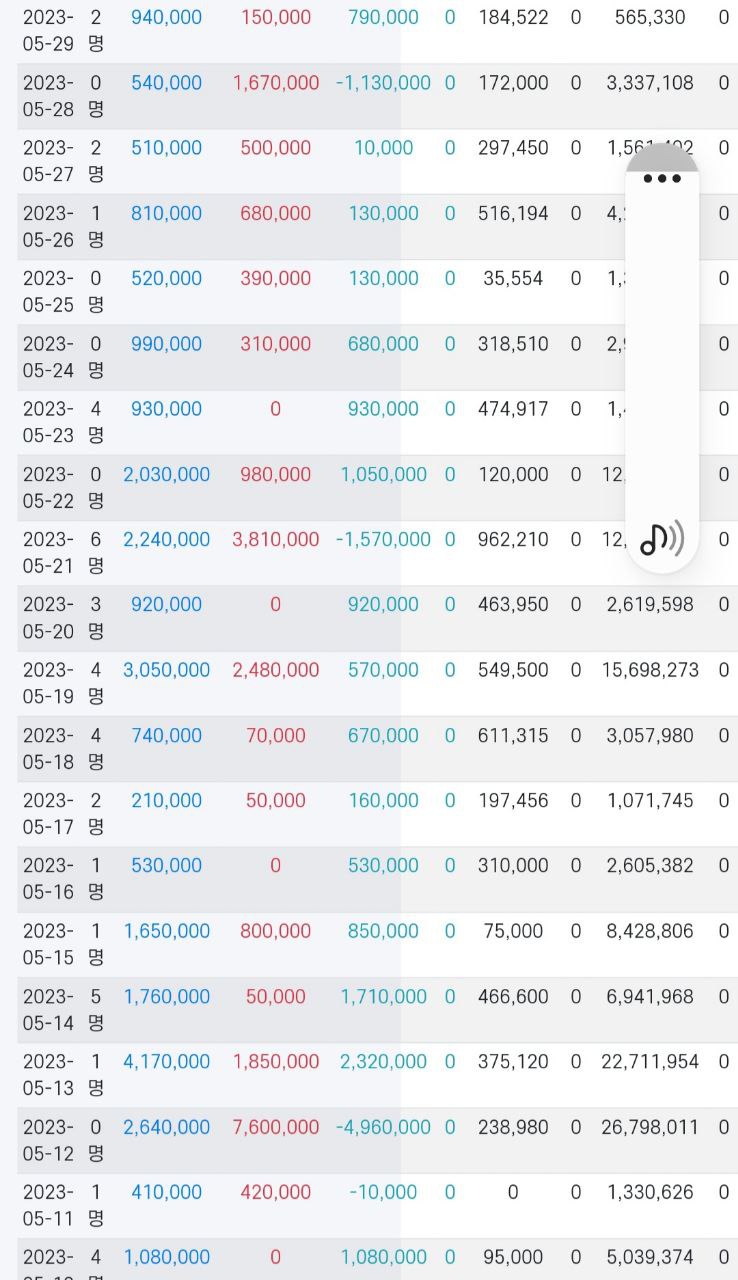This screenshot has width=738, height=1280.
Task: Select deposit amount 2,240,000 for 05-21
Action: coord(167,540)
